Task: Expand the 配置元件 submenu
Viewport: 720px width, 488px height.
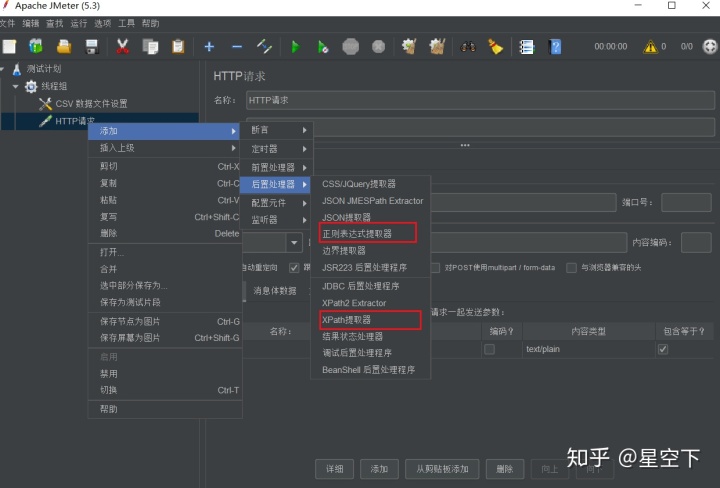Action: 276,203
